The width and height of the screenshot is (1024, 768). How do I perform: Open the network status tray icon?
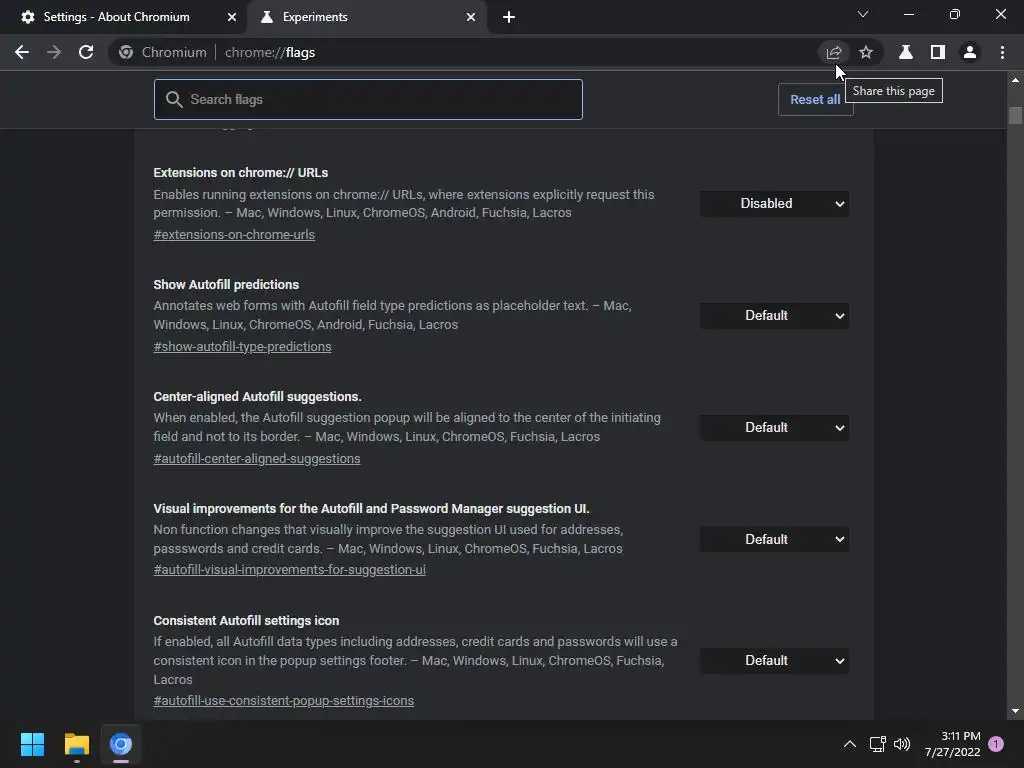877,744
